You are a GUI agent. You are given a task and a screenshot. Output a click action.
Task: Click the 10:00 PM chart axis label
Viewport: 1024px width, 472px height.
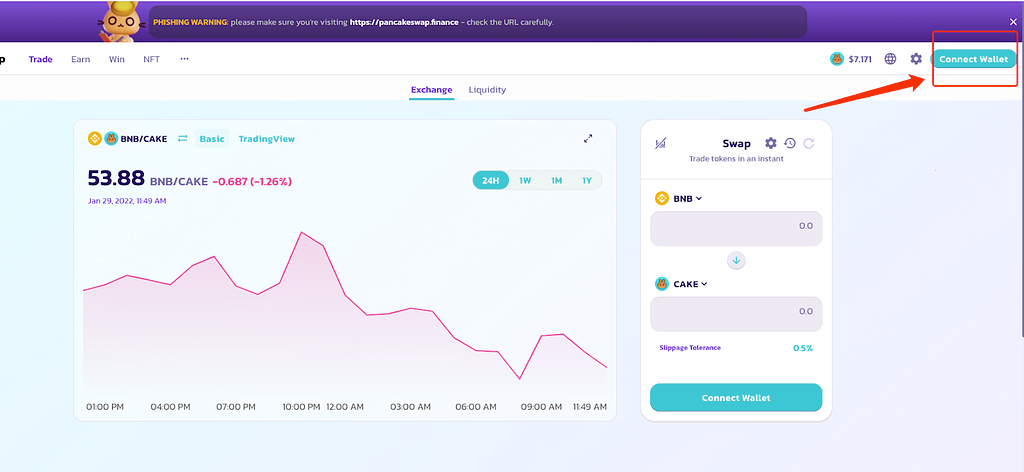[x=301, y=407]
